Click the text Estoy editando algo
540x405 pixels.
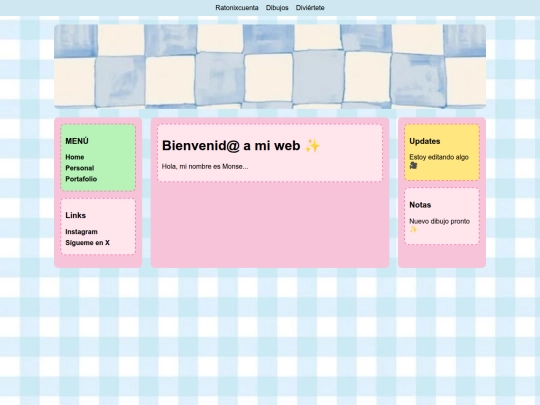[439, 157]
